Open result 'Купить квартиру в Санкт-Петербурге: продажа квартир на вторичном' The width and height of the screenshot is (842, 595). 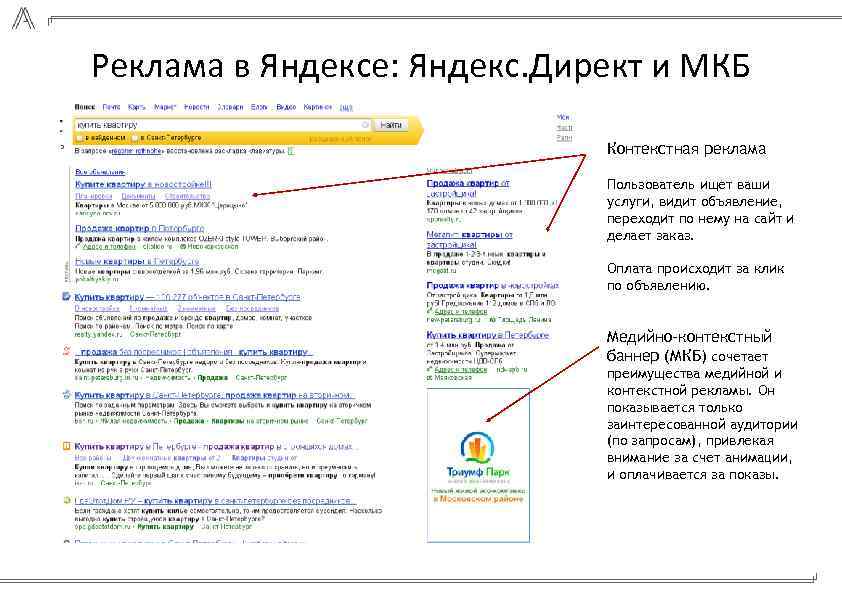(213, 395)
